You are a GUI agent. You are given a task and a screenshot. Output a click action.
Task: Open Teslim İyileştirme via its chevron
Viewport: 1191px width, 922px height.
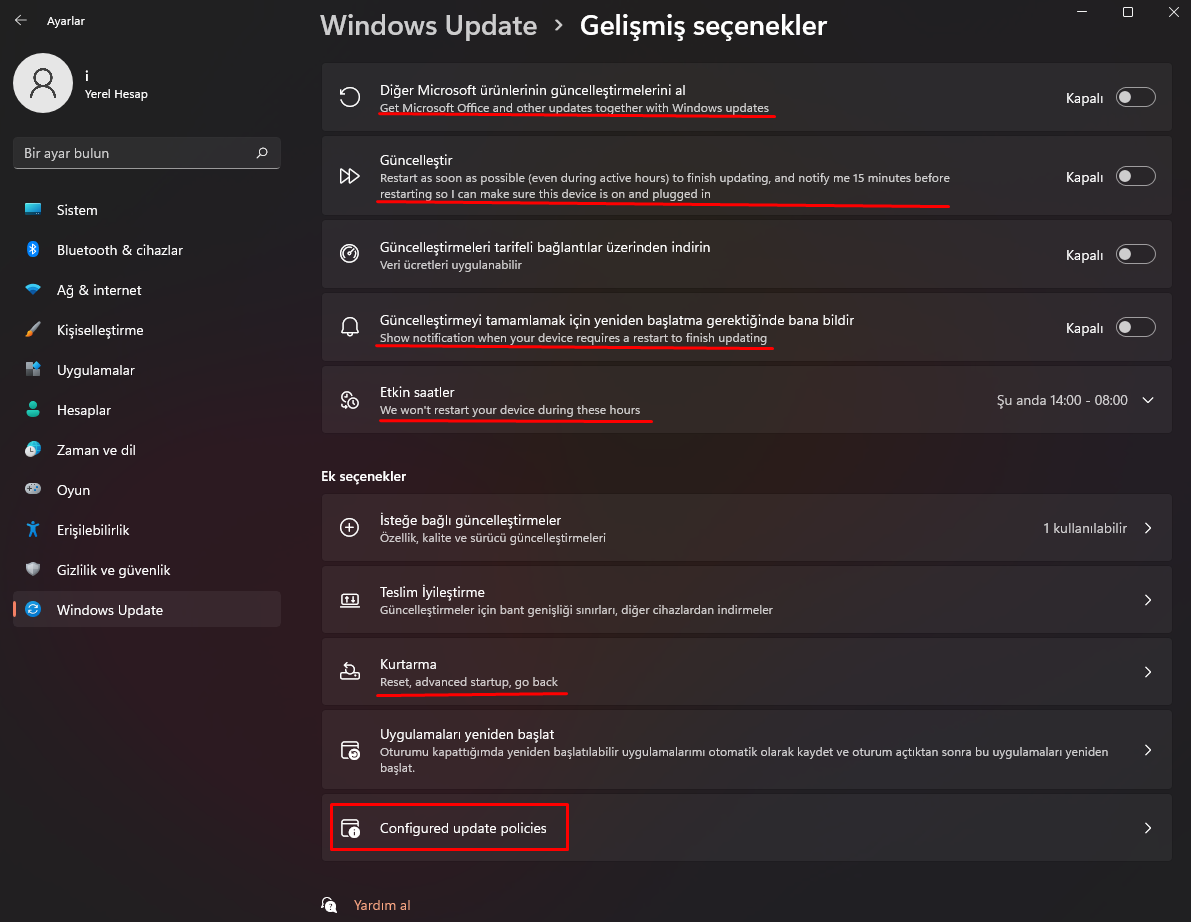[x=1148, y=600]
